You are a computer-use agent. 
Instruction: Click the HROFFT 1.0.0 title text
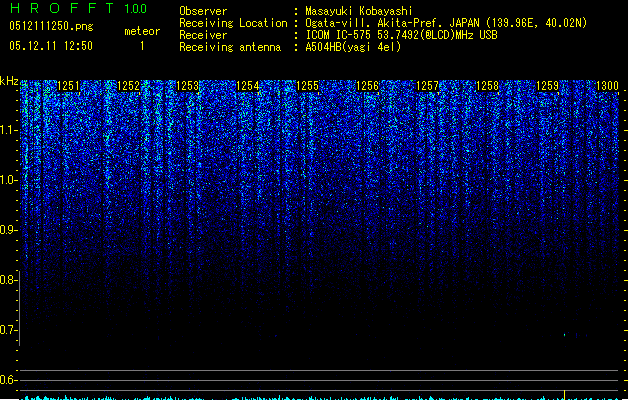point(78,8)
